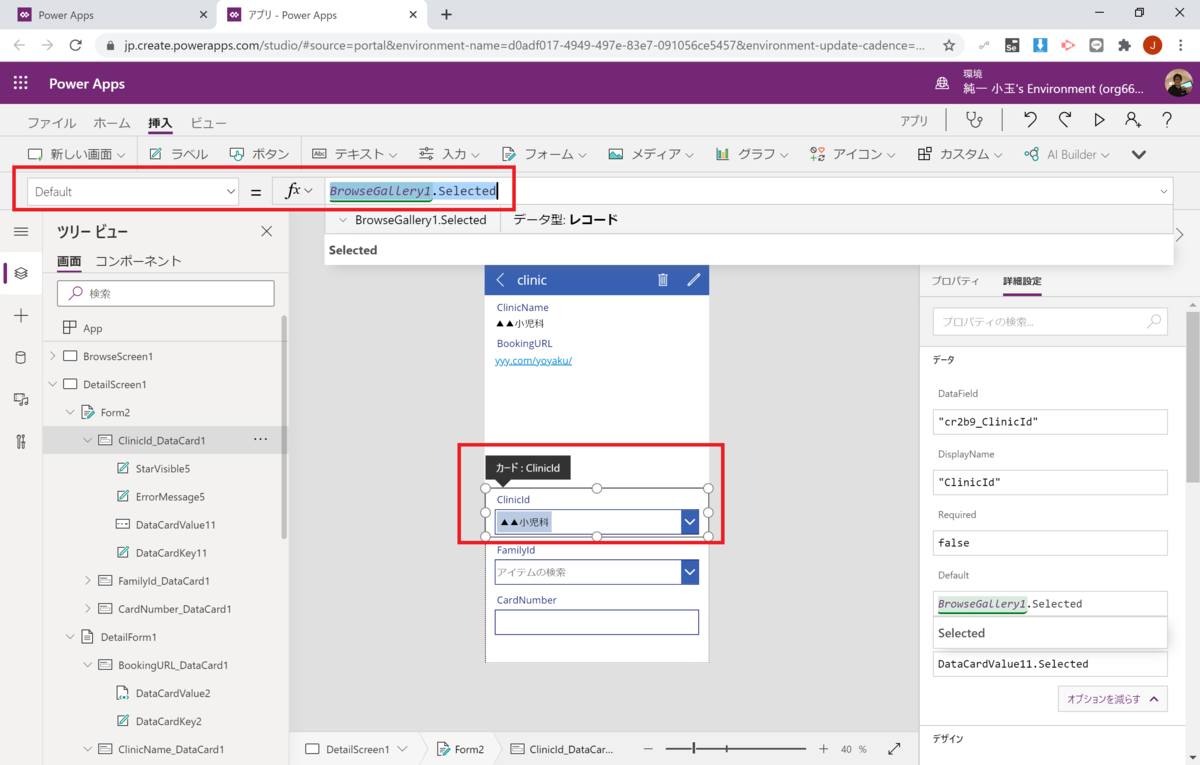The height and width of the screenshot is (765, 1200).
Task: Click the App checker stethoscope icon
Action: 974,120
